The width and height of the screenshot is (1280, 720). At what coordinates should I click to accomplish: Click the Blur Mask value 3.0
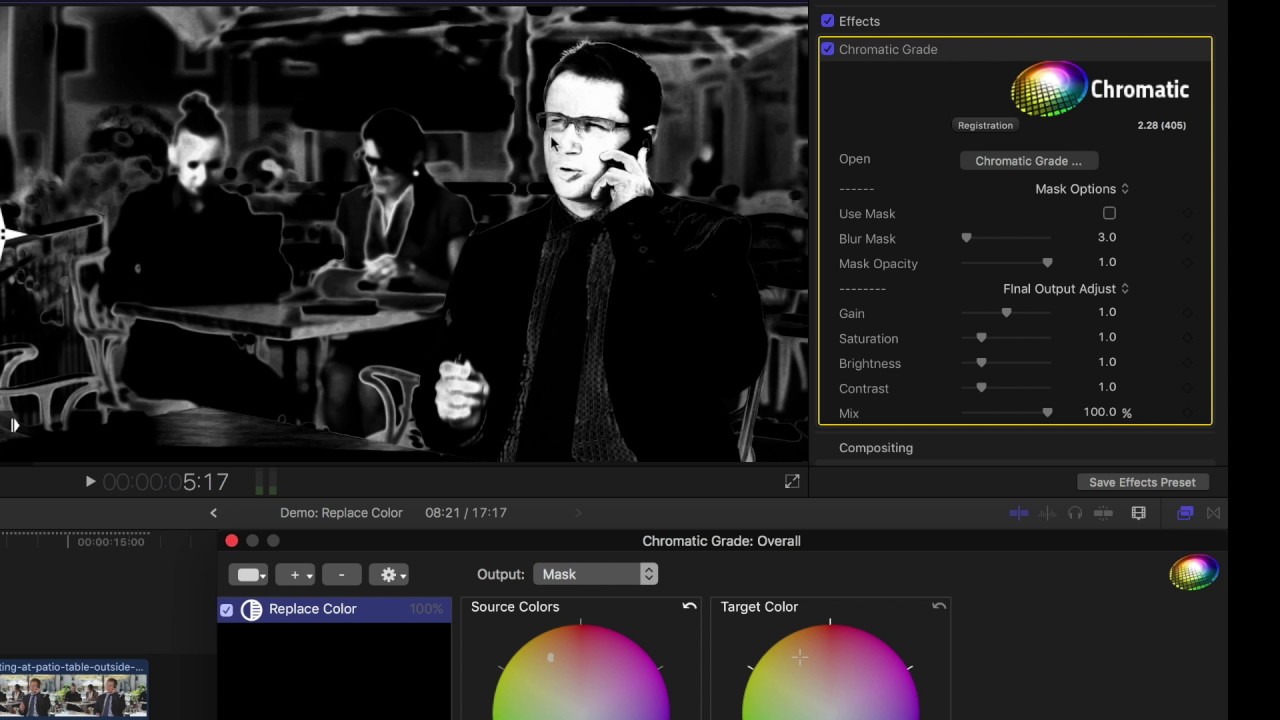[x=1106, y=237]
